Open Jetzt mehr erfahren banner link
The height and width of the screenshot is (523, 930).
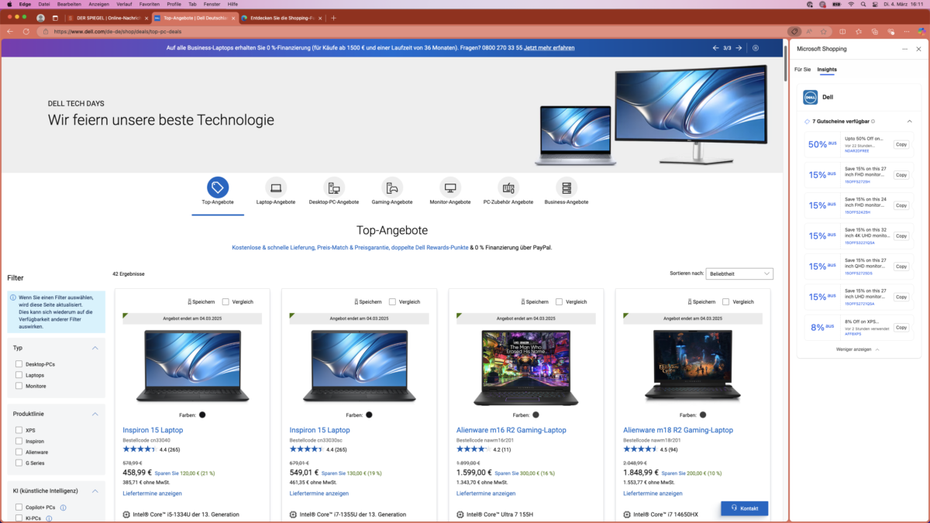click(x=549, y=48)
